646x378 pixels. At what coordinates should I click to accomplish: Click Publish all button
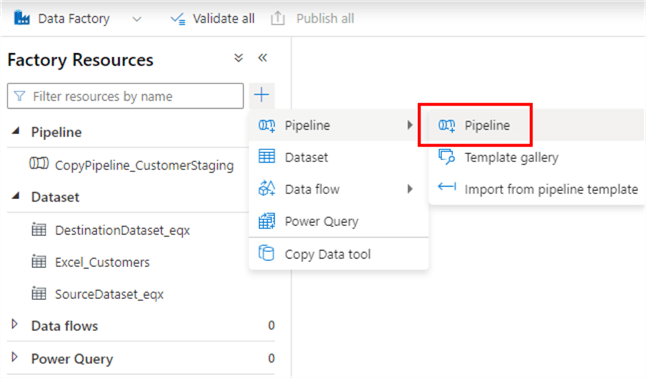tap(312, 19)
